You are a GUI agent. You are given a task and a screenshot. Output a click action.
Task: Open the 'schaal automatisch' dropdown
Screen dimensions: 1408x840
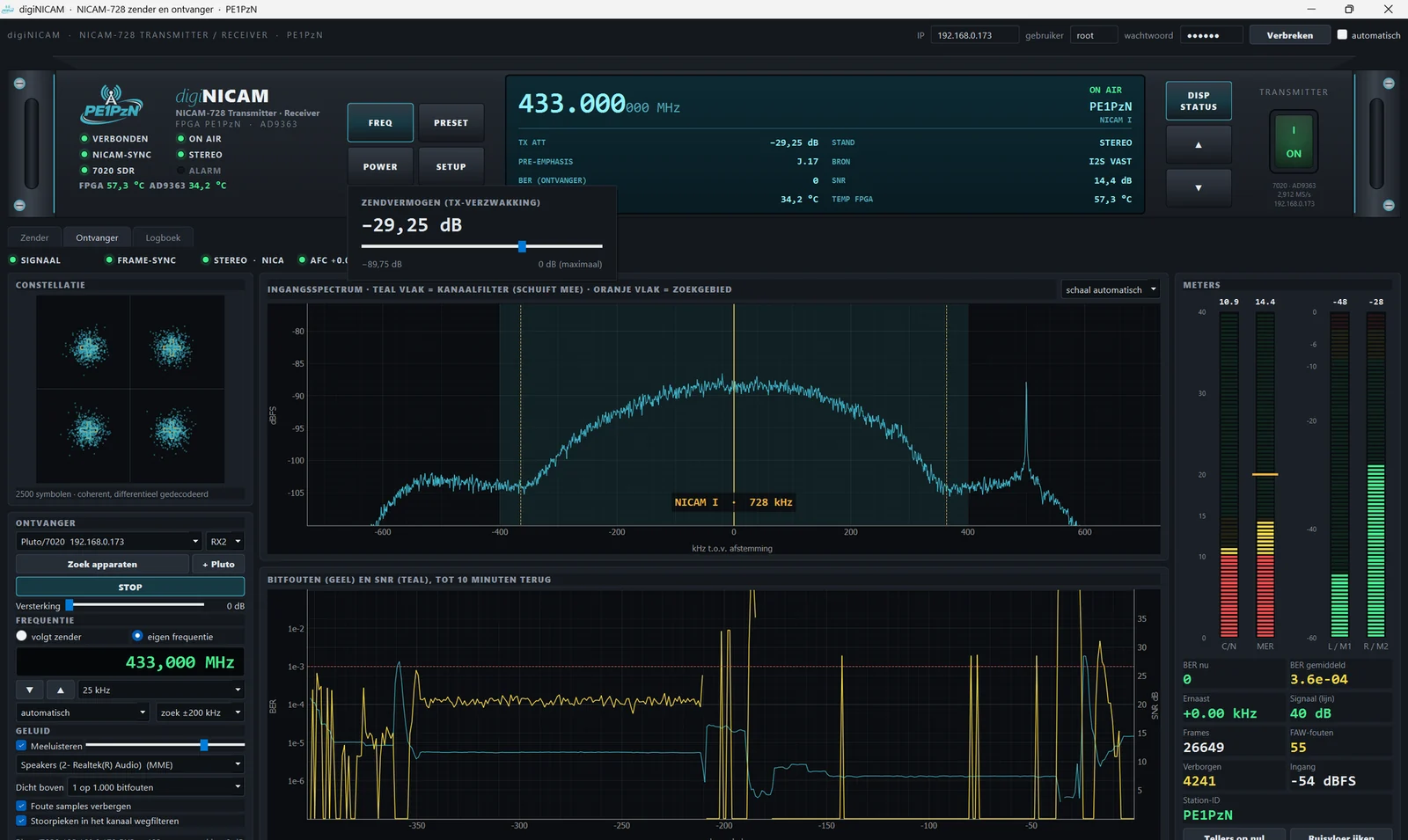[x=1110, y=289]
